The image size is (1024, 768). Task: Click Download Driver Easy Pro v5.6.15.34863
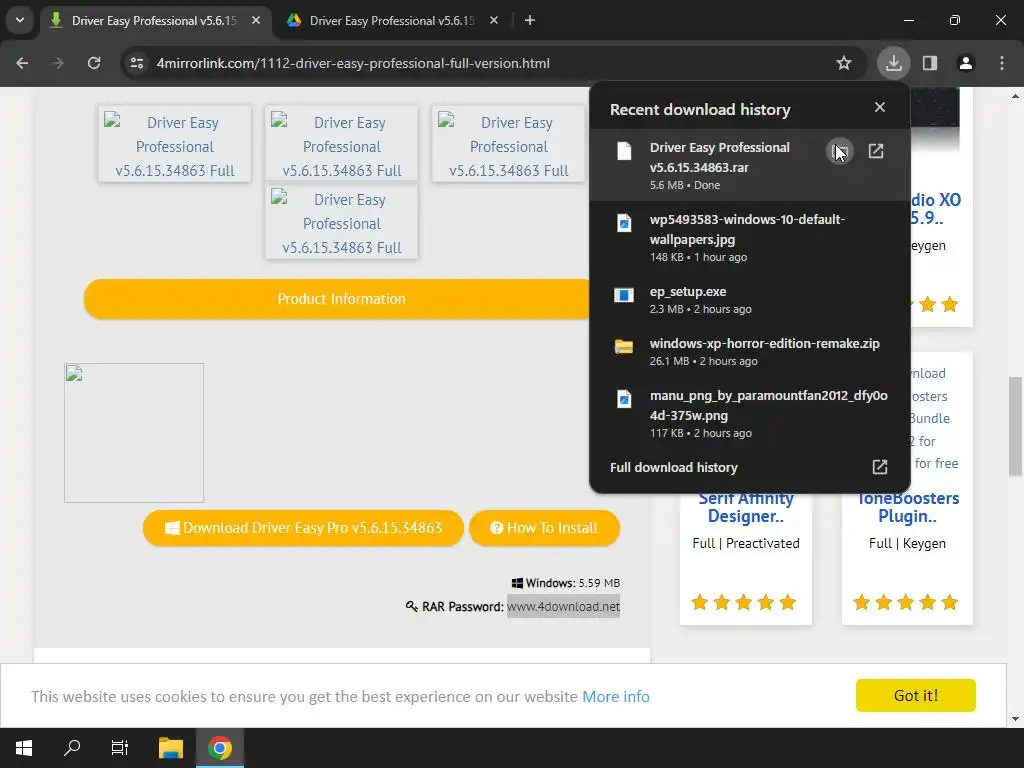303,528
